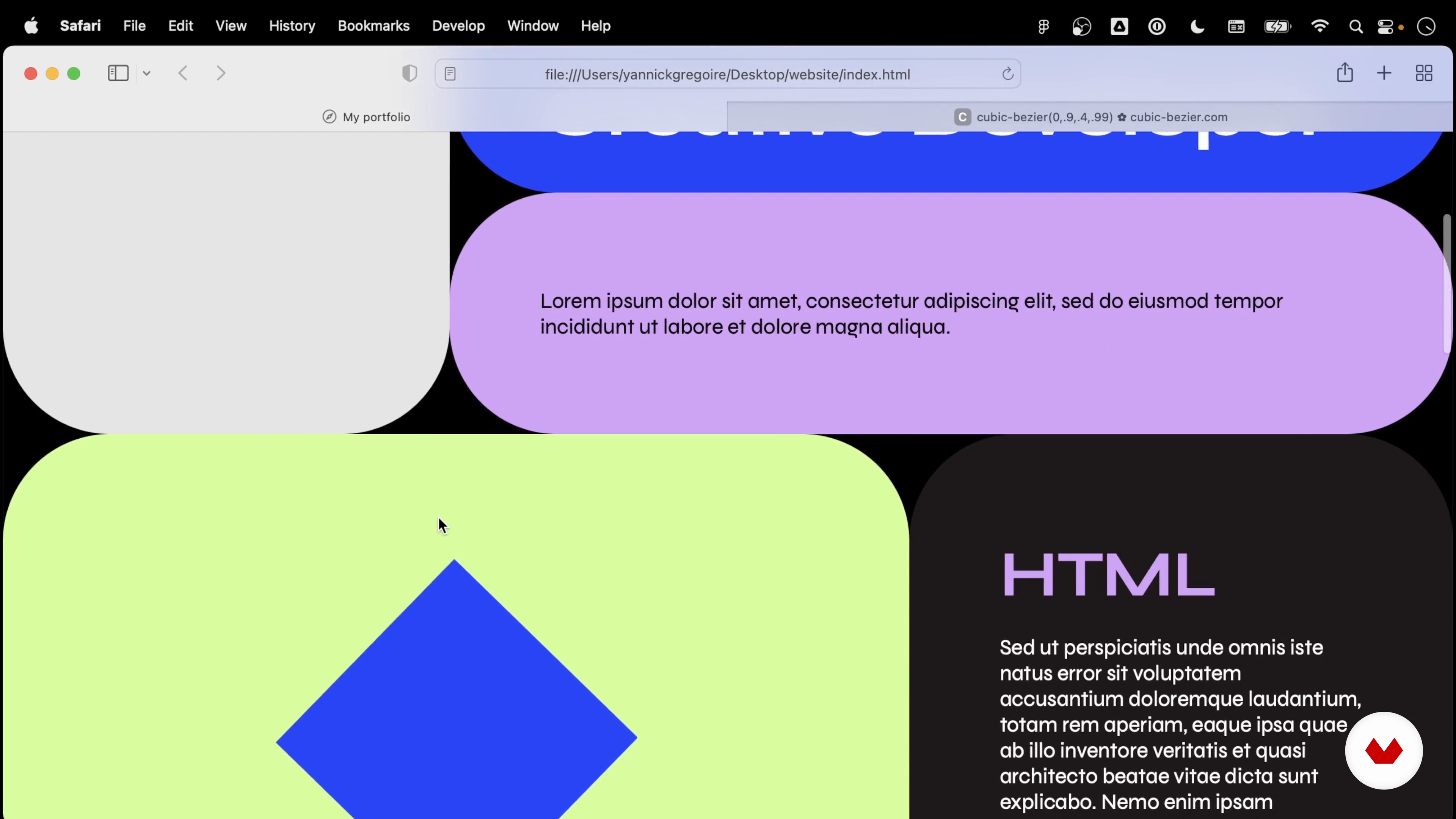Reload the page with the refresh icon

pyautogui.click(x=1008, y=74)
